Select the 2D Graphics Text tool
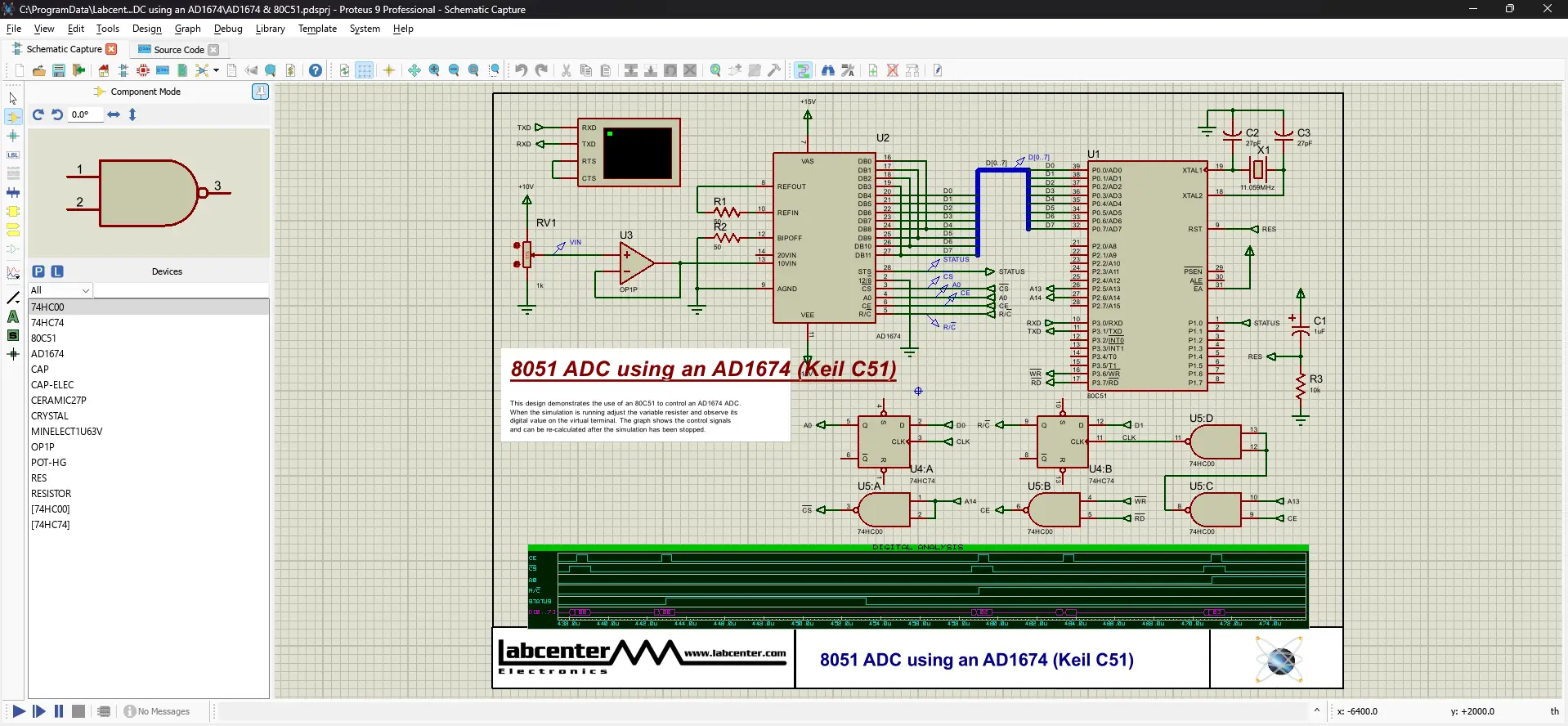Viewport: 1568px width, 726px height. (13, 316)
